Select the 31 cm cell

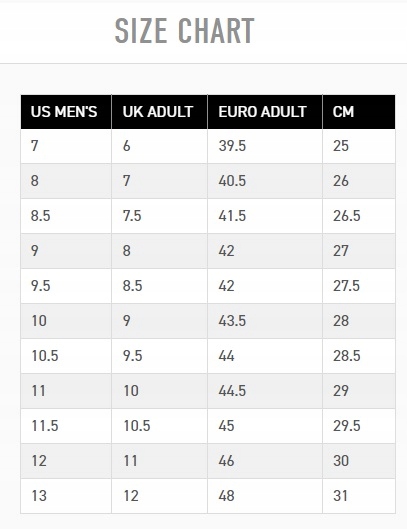pos(359,496)
